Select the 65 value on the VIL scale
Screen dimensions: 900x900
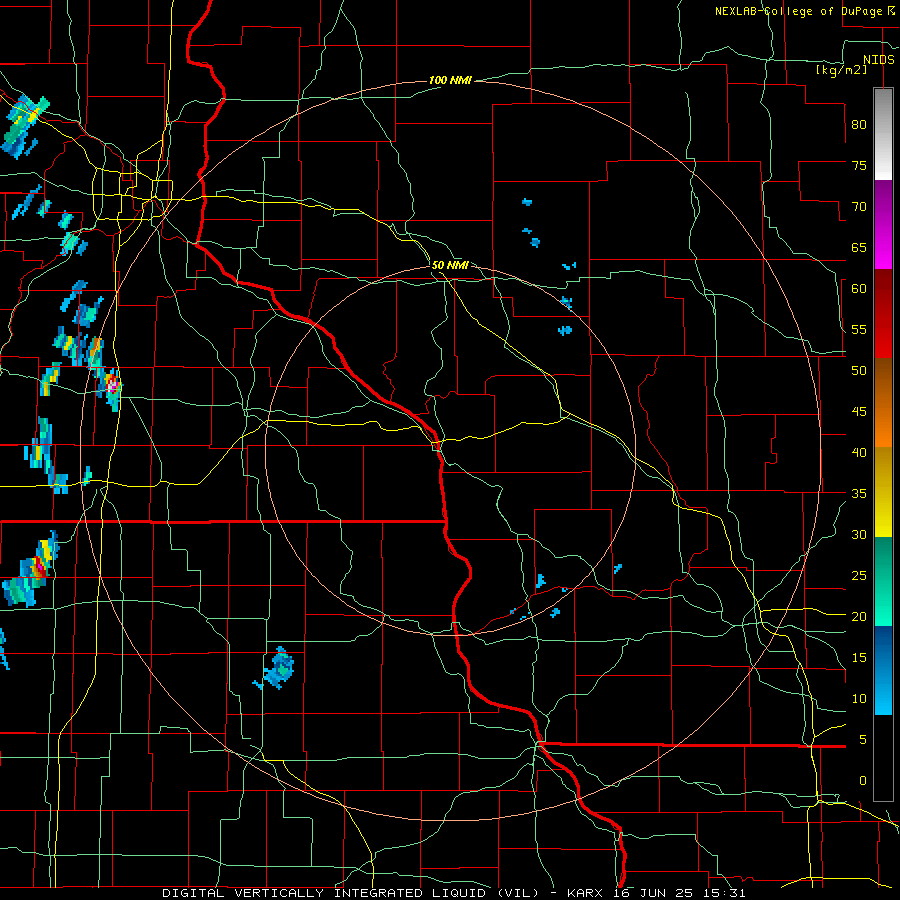pyautogui.click(x=859, y=247)
